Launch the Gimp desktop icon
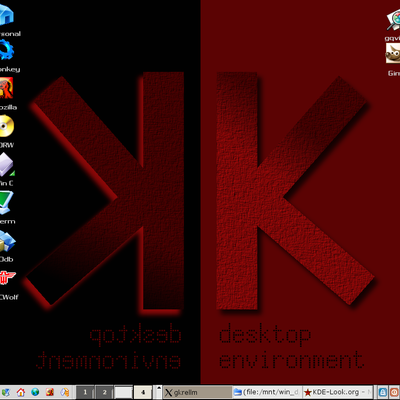 pyautogui.click(x=393, y=53)
